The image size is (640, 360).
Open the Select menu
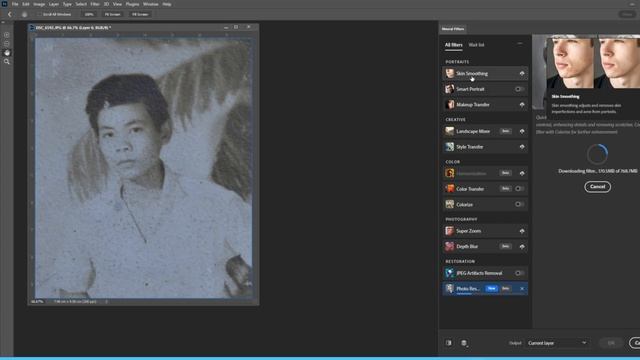coord(81,4)
